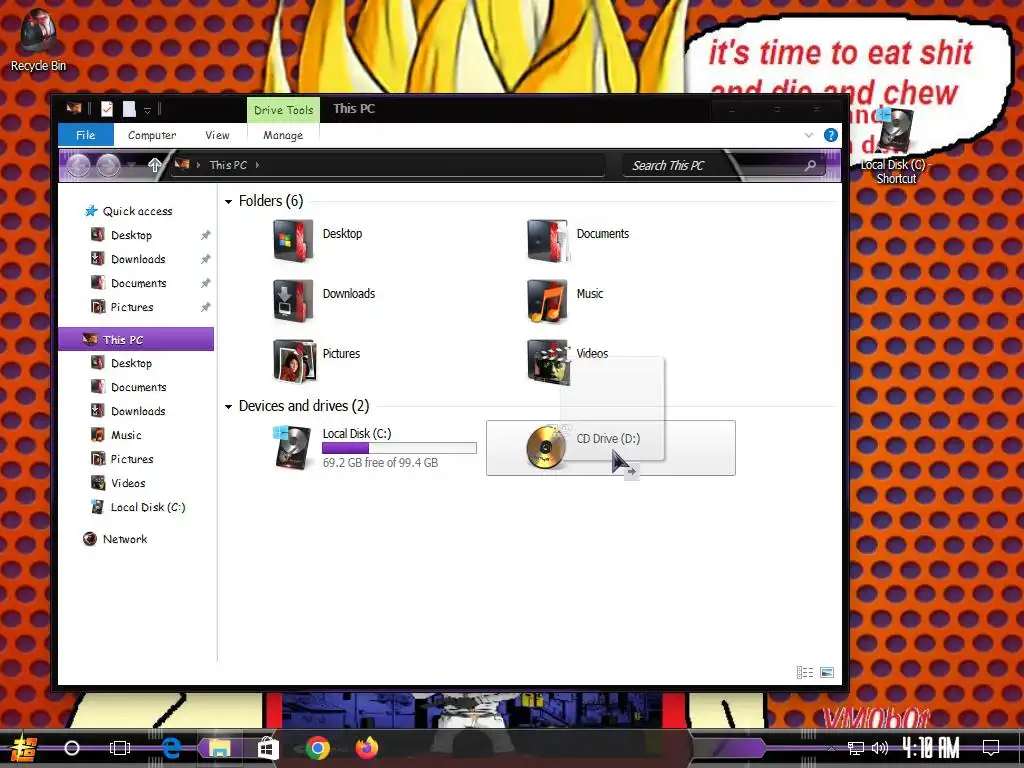Select Documents under Quick access

tap(138, 283)
